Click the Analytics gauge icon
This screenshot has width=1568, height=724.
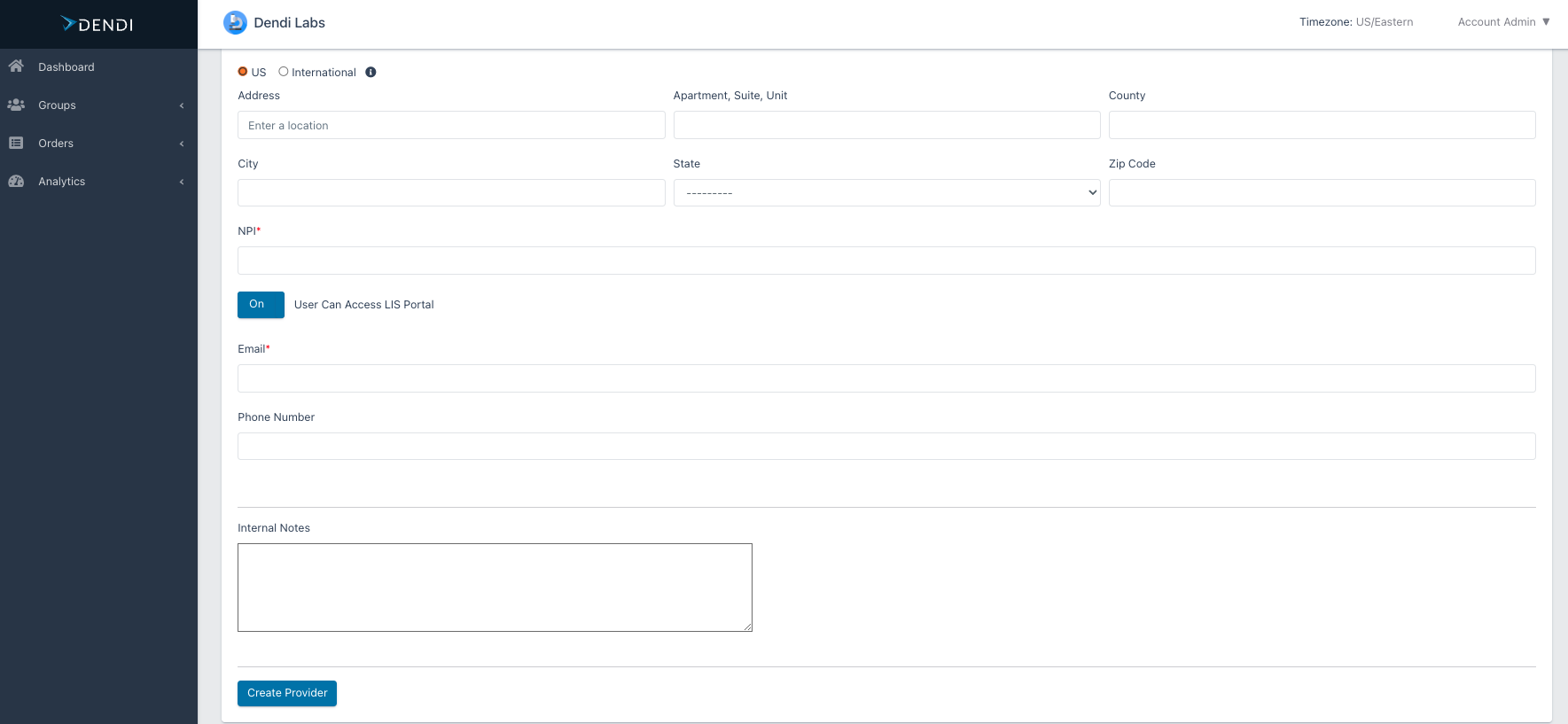16,181
